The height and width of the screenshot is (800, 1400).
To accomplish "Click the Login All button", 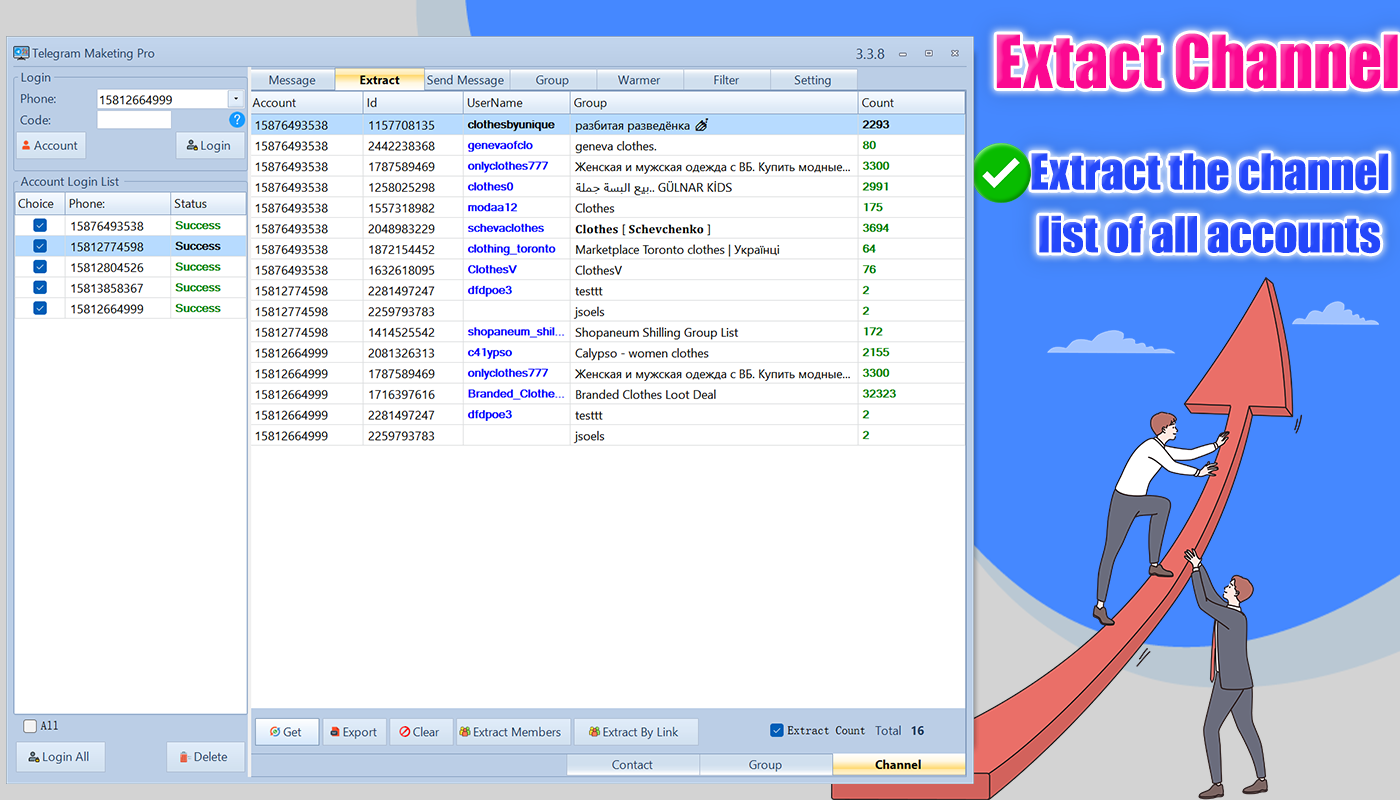I will (x=60, y=757).
